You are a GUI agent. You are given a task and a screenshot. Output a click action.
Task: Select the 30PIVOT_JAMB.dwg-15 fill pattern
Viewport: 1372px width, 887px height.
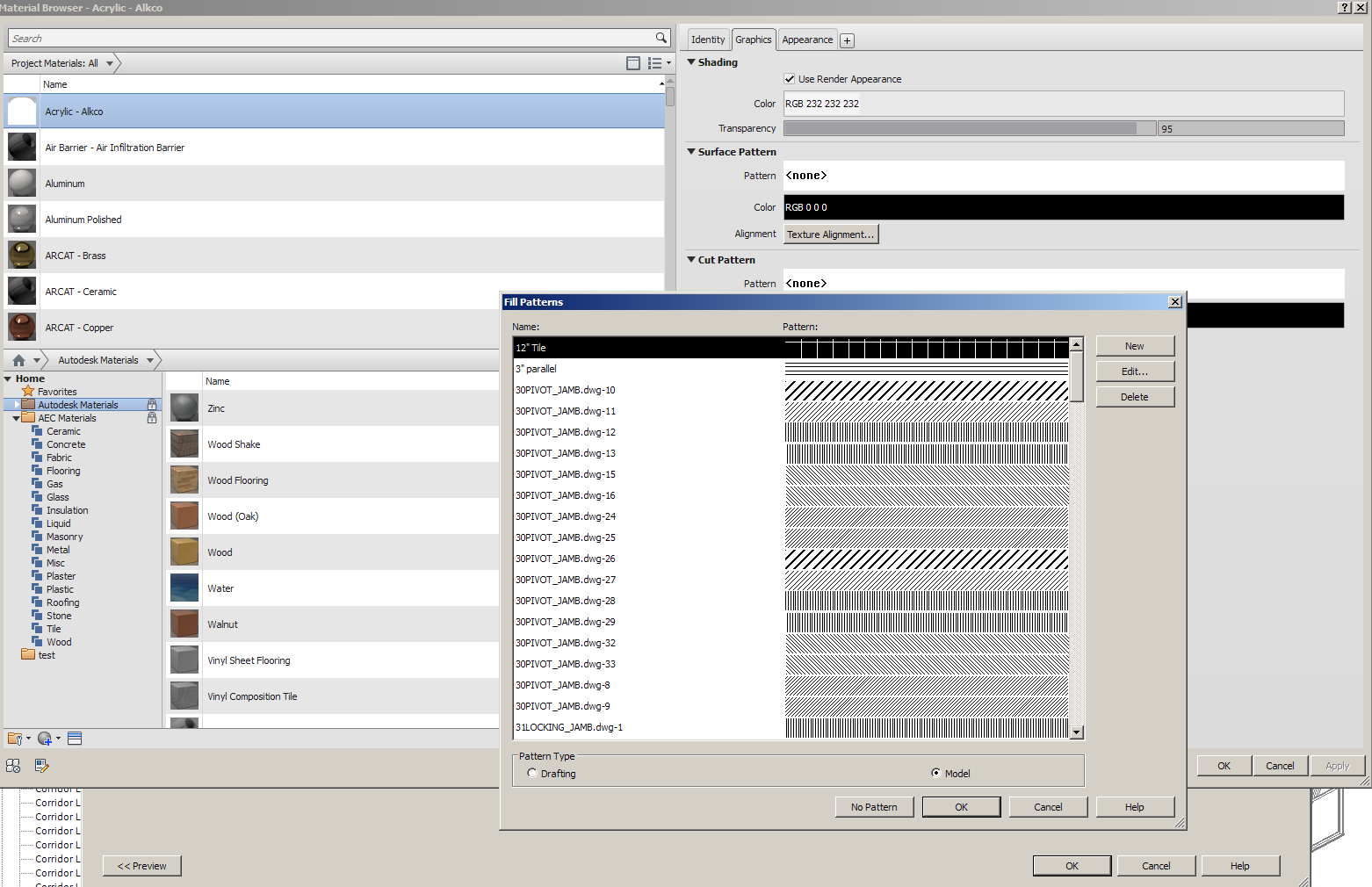(791, 474)
